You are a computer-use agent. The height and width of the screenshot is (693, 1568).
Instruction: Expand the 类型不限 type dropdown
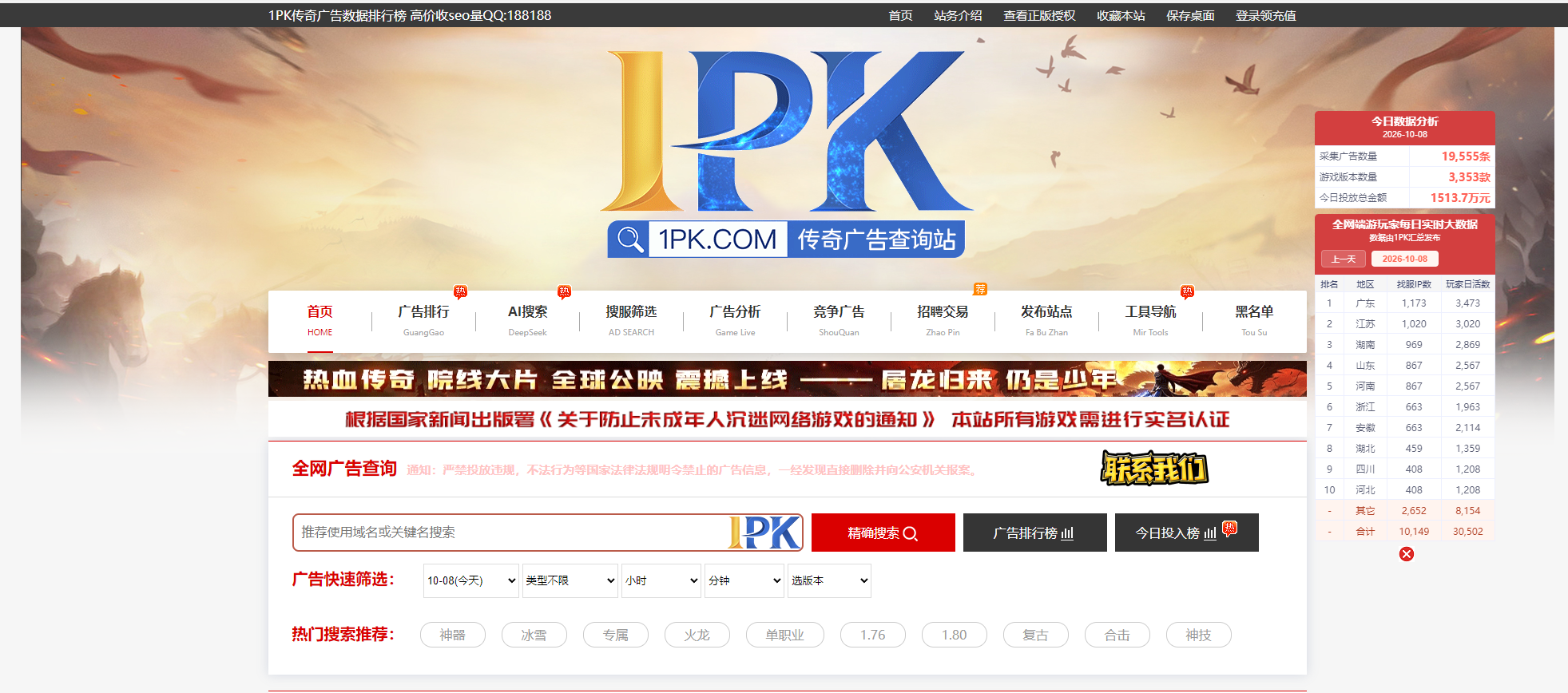coord(570,580)
